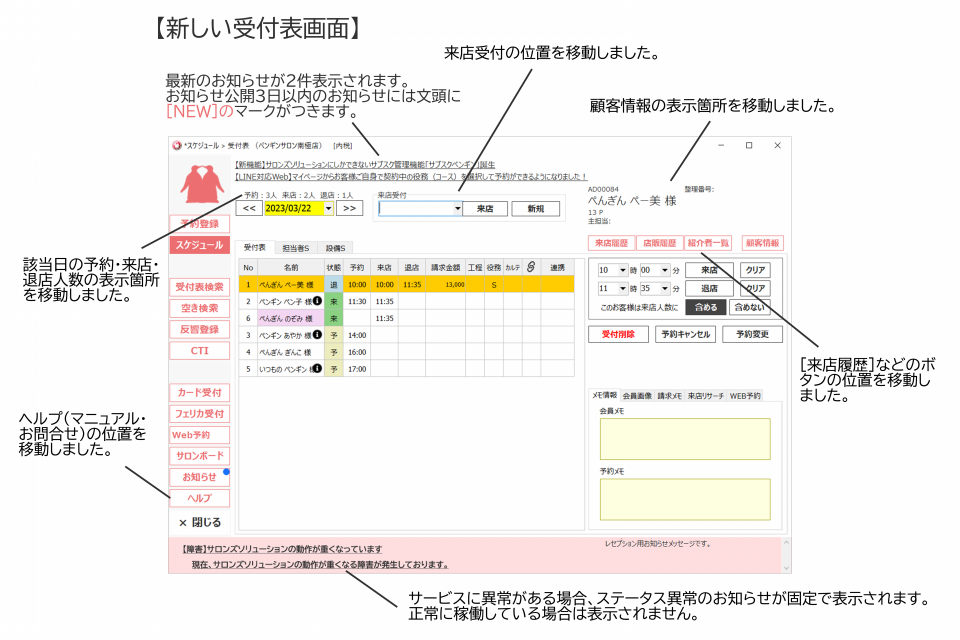Click クリア beside the 来店 time
Image resolution: width=960 pixels, height=640 pixels.
(x=755, y=270)
